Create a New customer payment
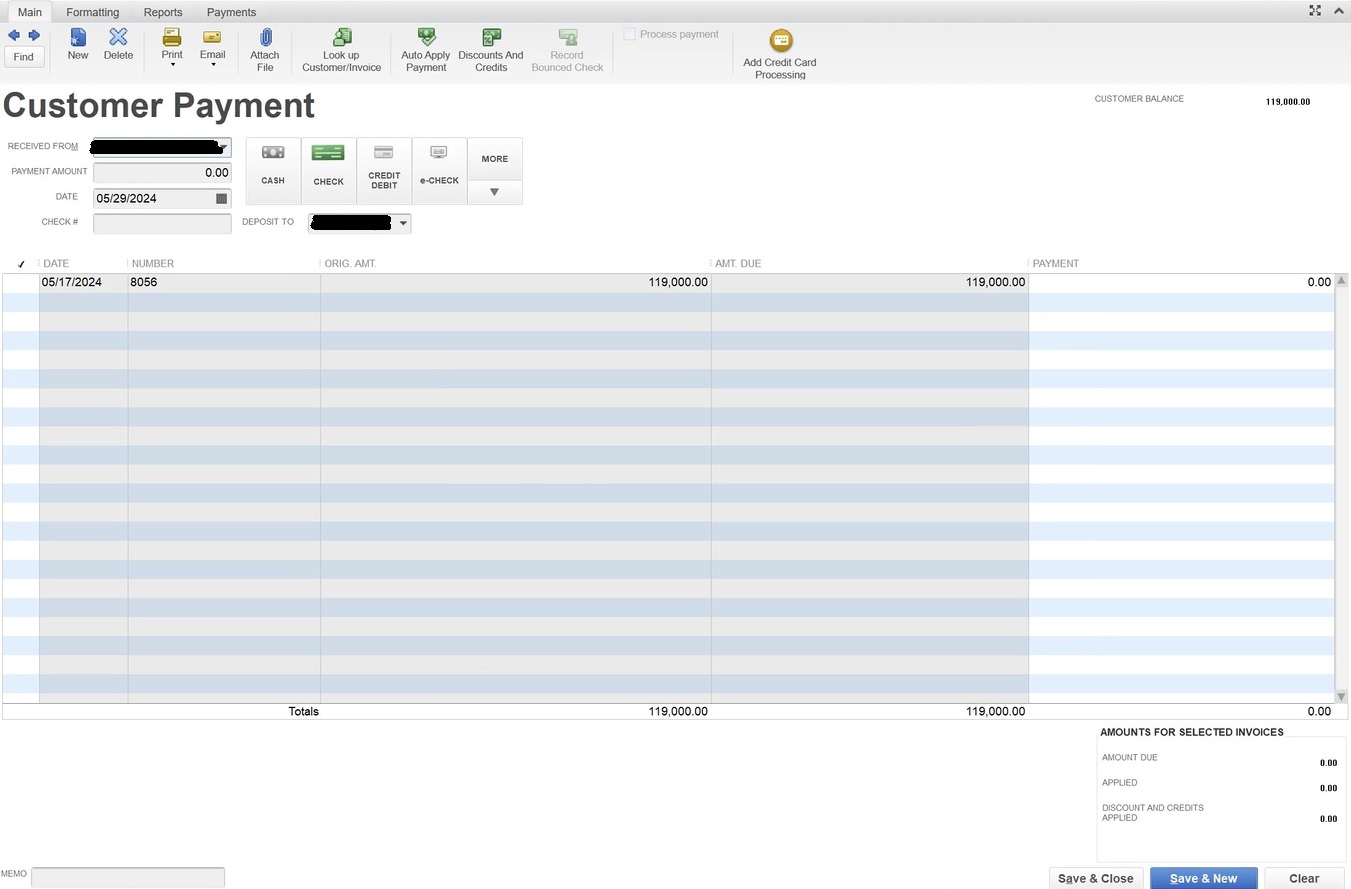Screen dimensions: 1351x889 coord(78,45)
